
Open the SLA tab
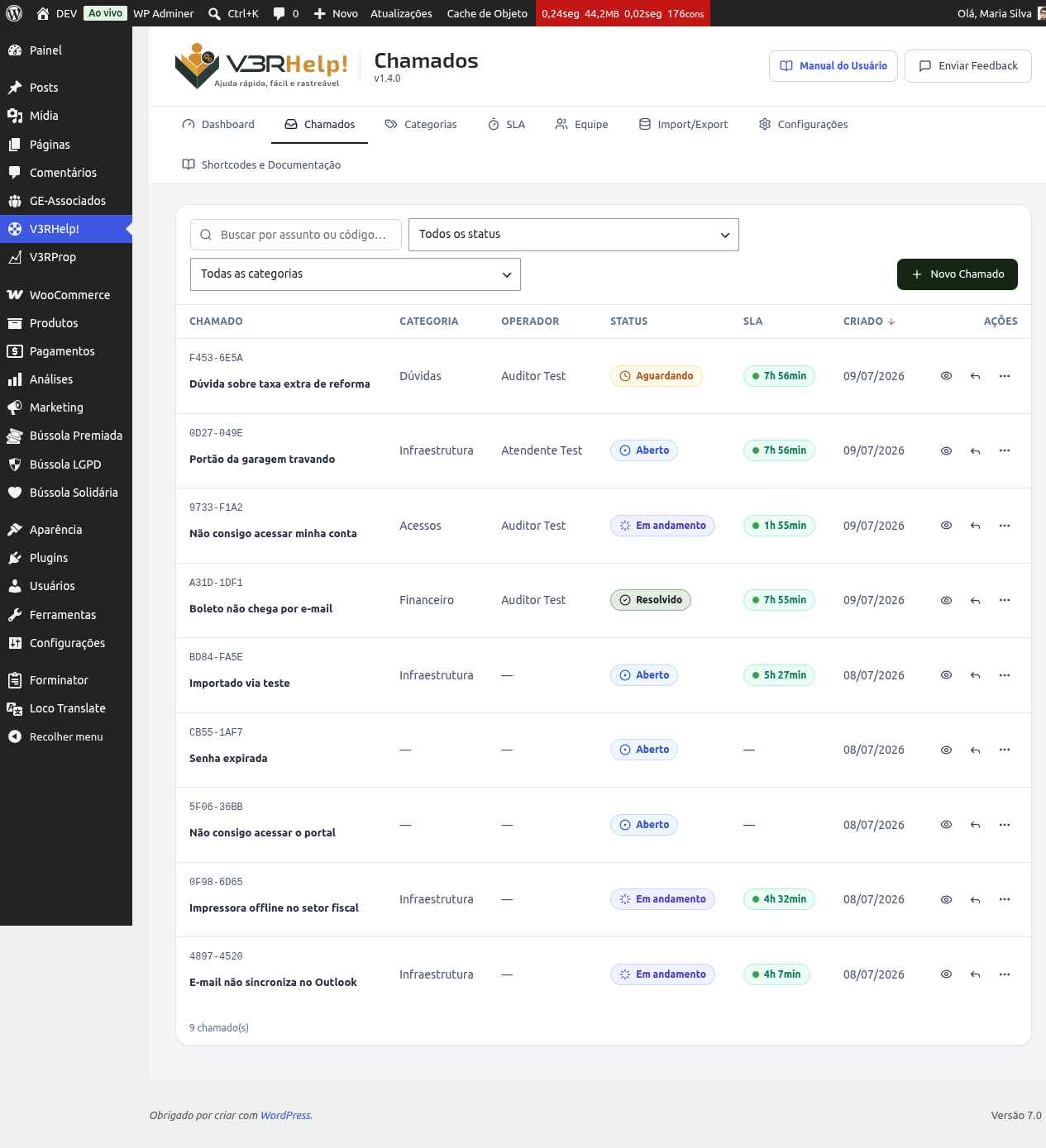tap(506, 124)
